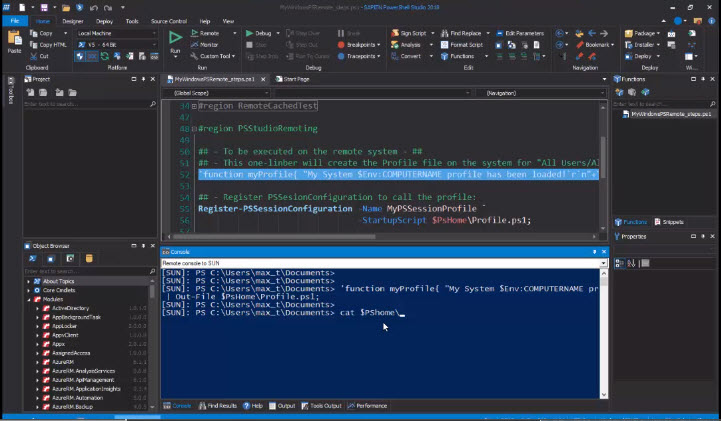Click the database icon in Object Browser
Viewport: 721px width, 421px height.
[89, 259]
